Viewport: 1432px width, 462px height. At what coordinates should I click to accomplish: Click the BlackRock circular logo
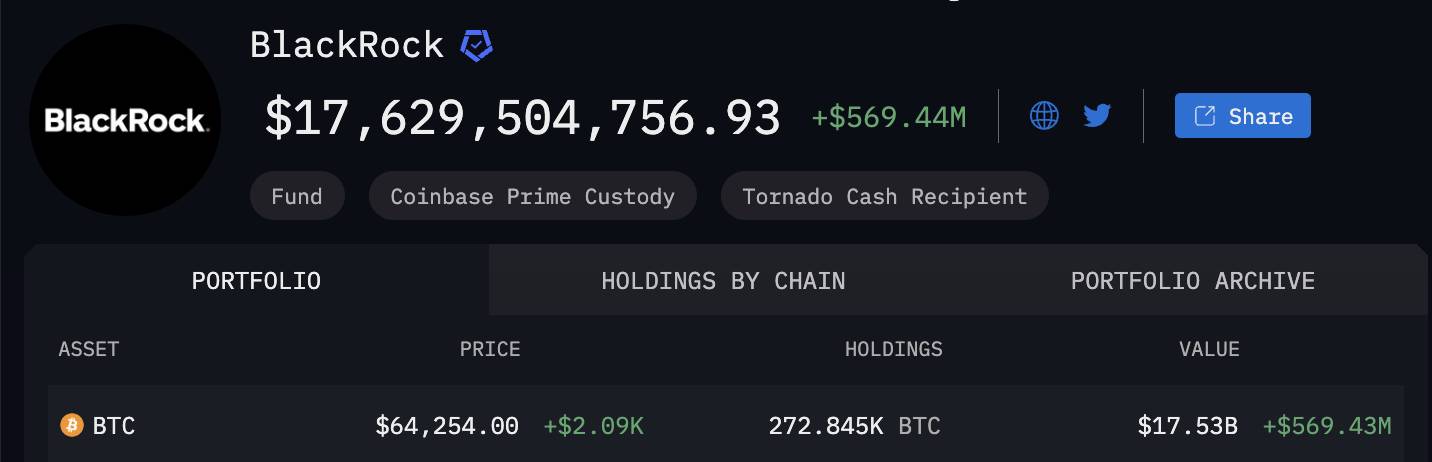click(125, 120)
